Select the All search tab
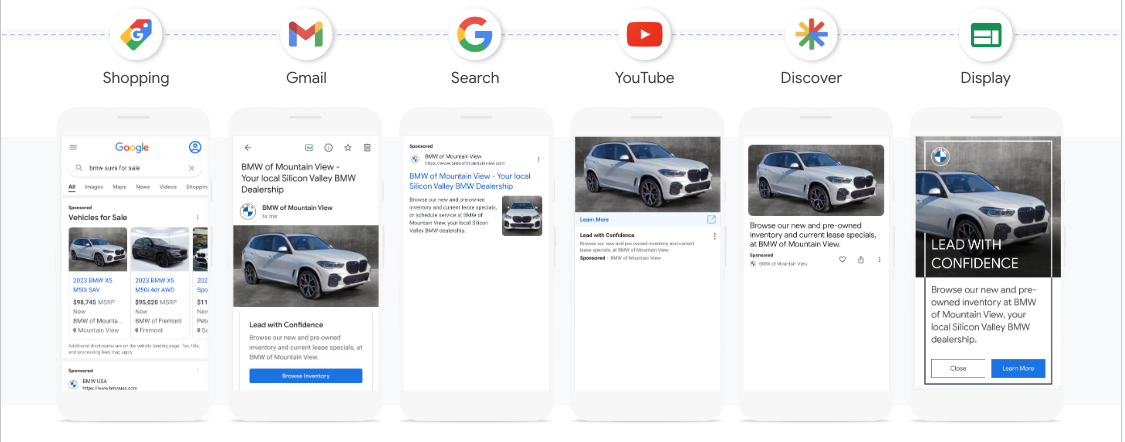 72,187
